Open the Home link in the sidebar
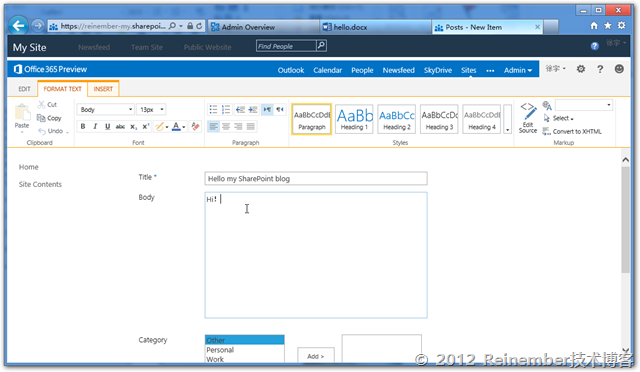 tap(29, 167)
